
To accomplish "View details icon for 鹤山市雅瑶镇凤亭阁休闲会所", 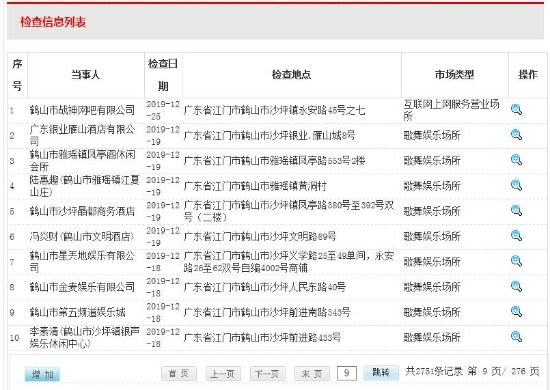I will click(x=516, y=160).
